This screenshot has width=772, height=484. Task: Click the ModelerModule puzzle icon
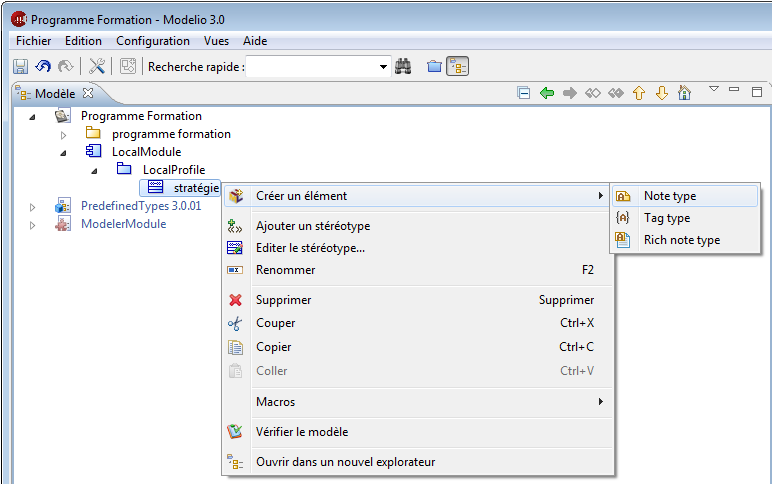click(x=63, y=224)
